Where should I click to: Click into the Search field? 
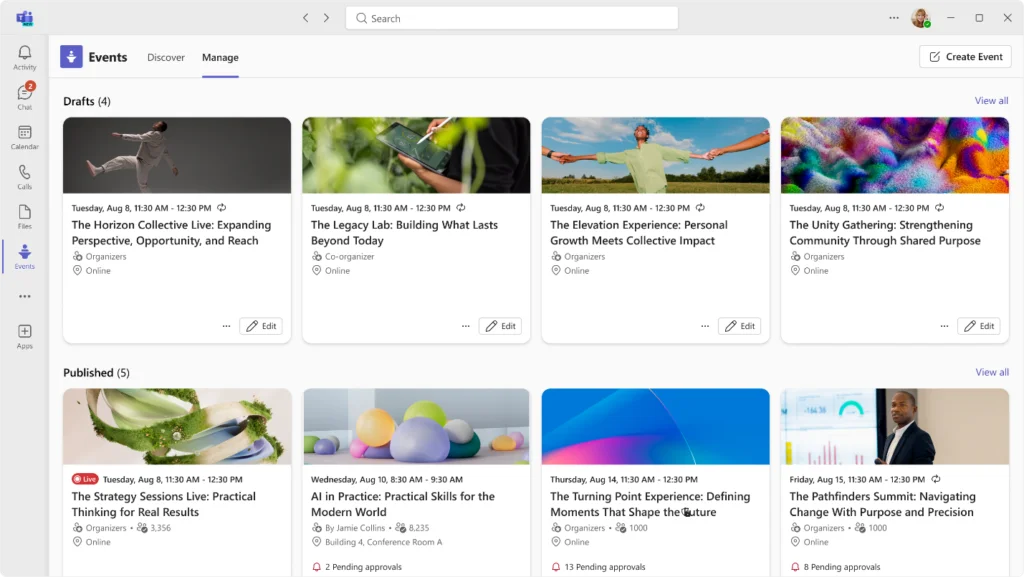511,18
